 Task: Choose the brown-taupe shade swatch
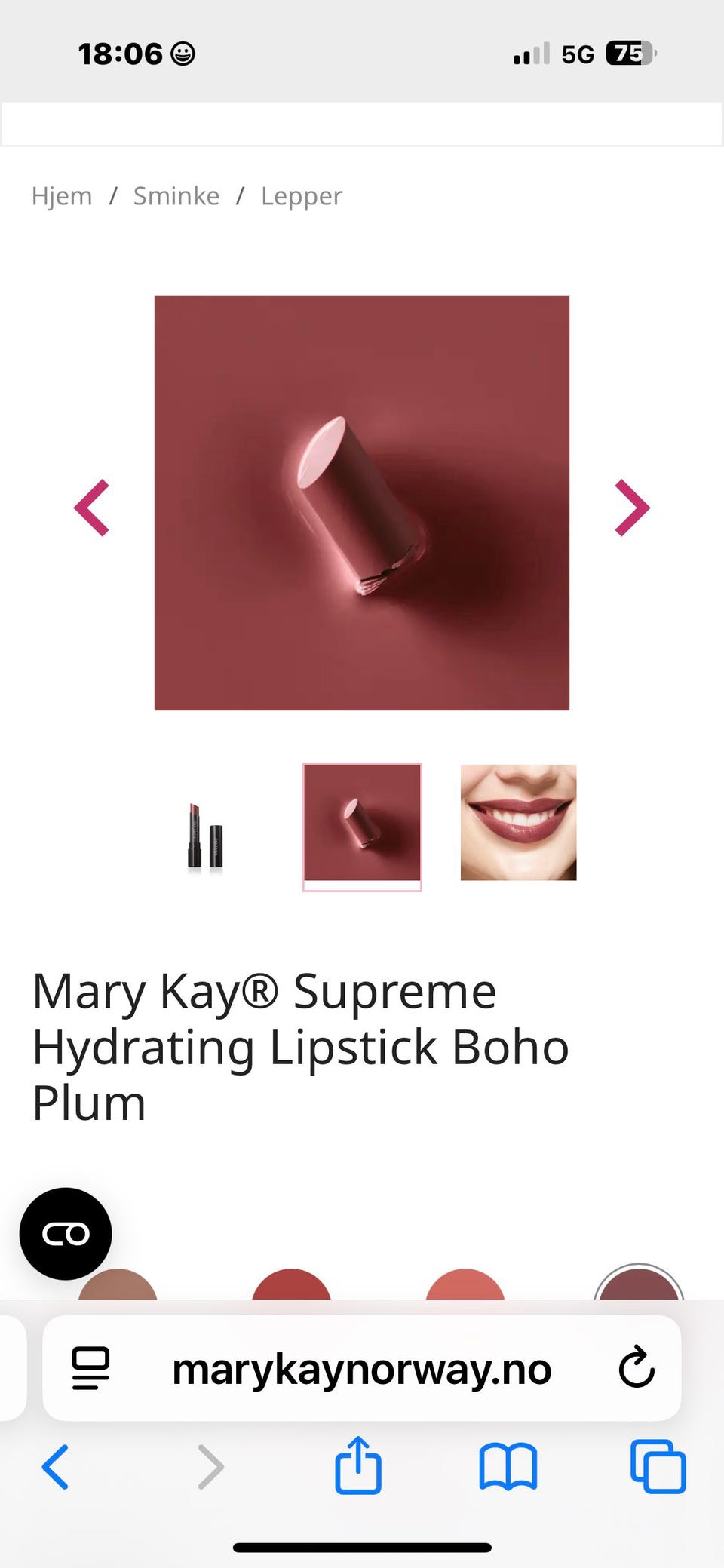[x=118, y=1284]
